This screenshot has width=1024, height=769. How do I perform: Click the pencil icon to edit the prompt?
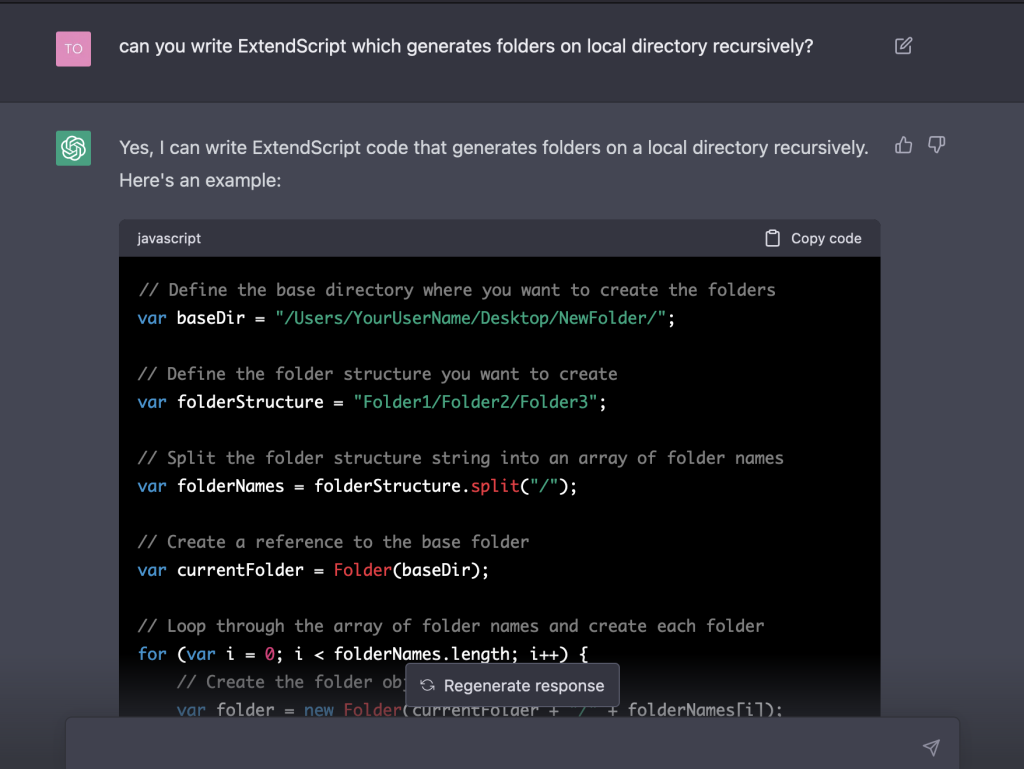(903, 46)
